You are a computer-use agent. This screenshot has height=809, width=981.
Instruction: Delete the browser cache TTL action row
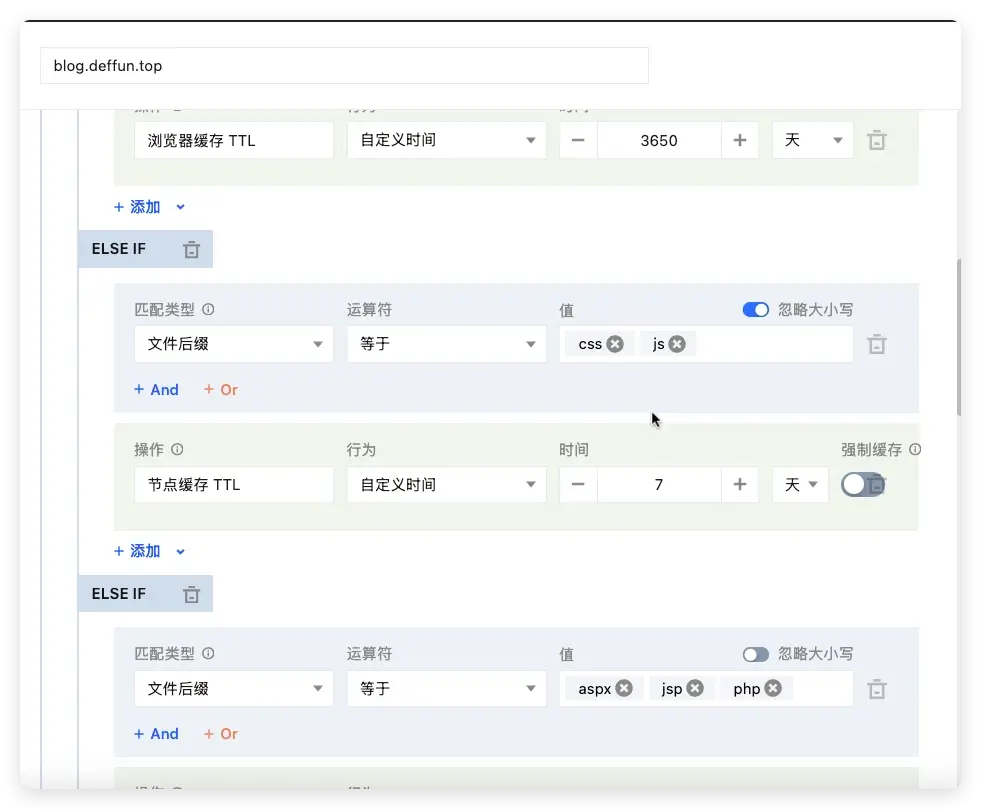(876, 141)
